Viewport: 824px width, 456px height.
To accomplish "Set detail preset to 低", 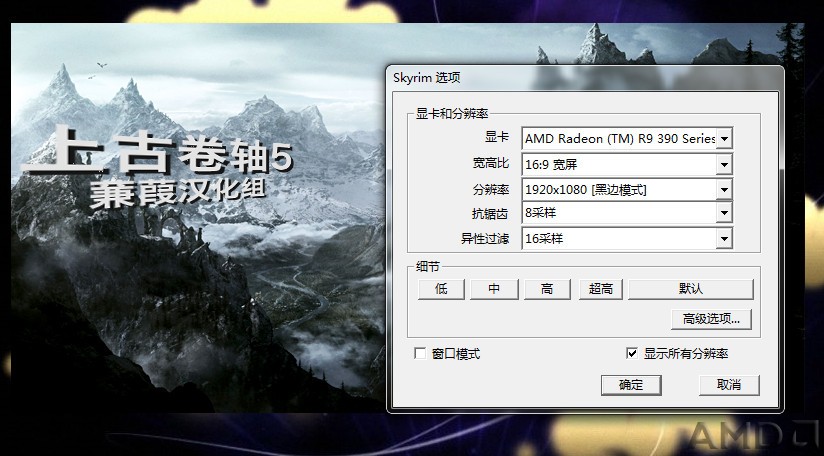I will click(x=441, y=289).
